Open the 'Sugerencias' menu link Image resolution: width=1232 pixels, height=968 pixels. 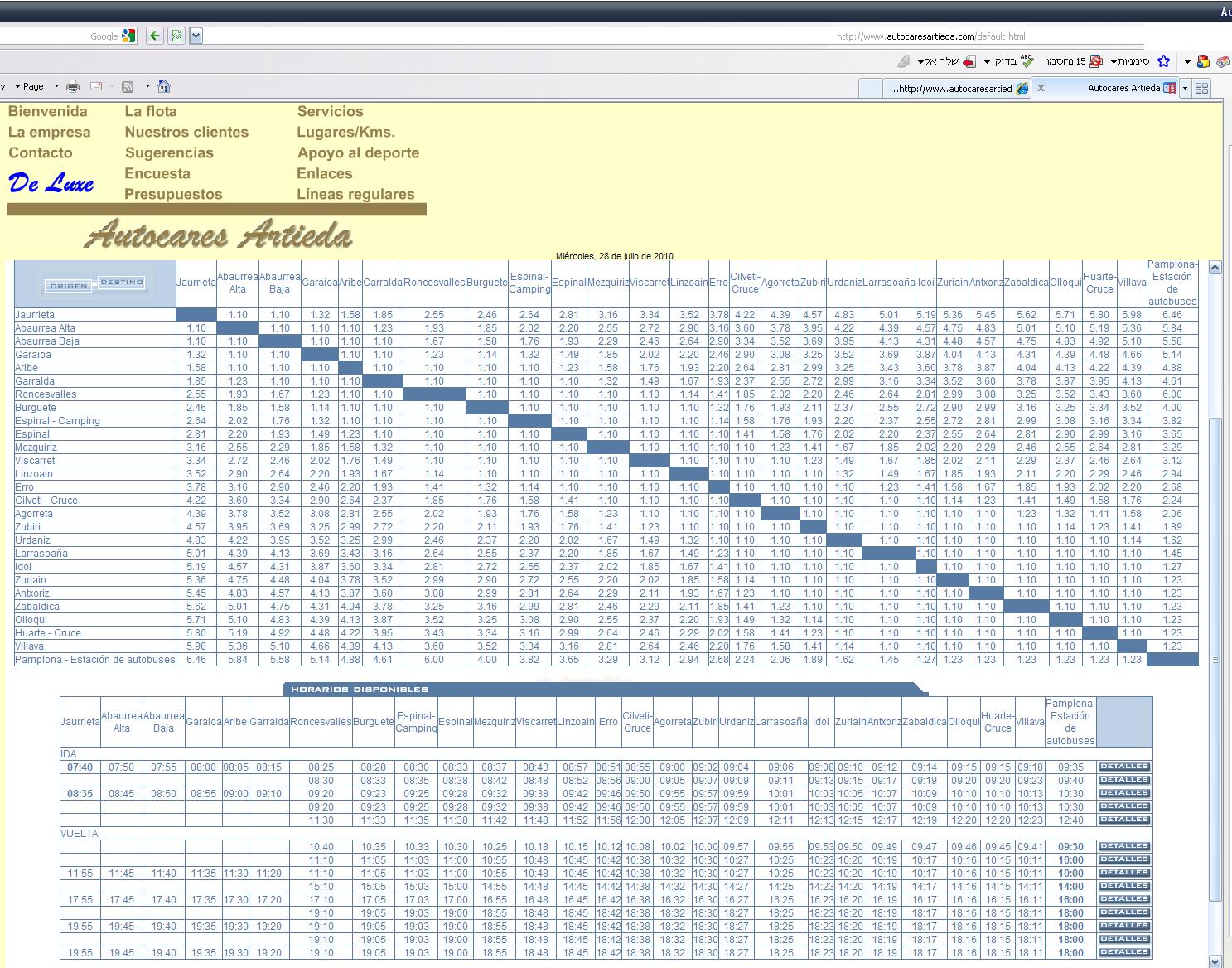(169, 152)
